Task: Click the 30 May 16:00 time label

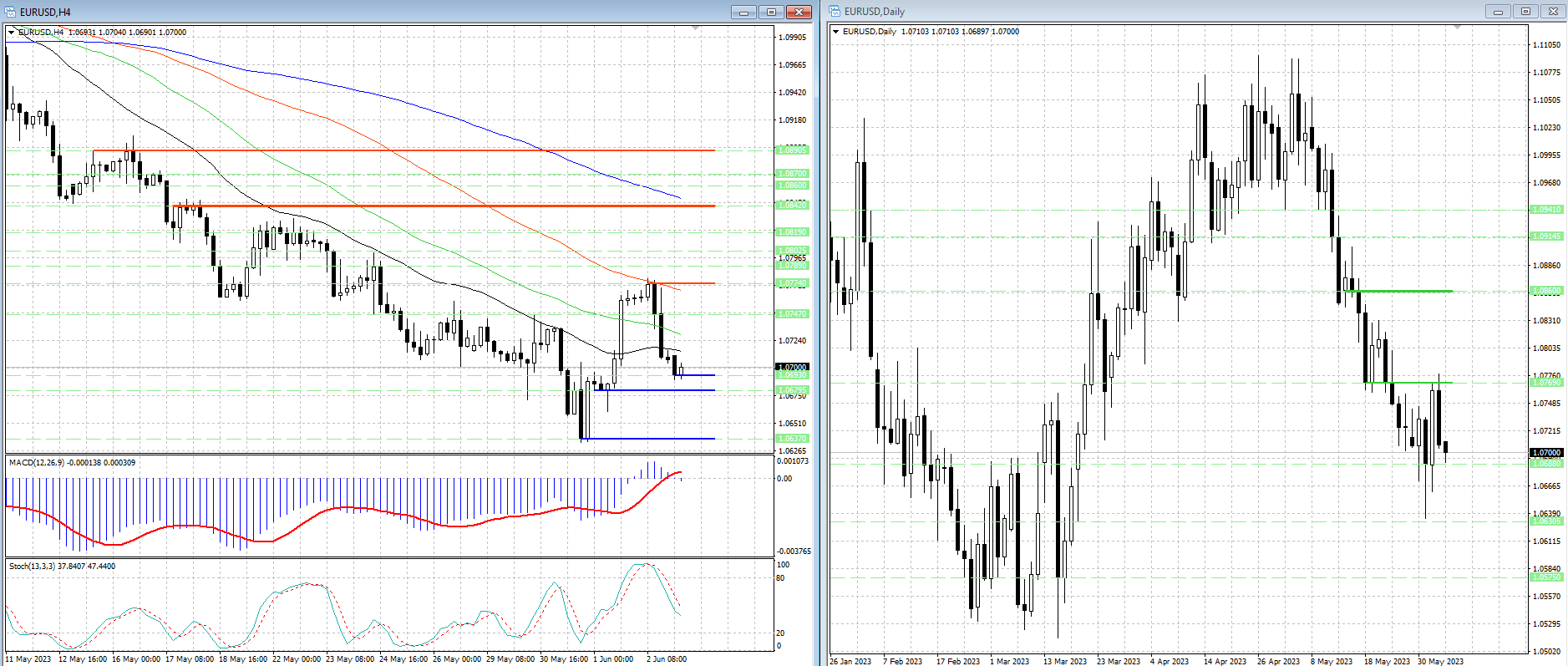Action: (564, 659)
